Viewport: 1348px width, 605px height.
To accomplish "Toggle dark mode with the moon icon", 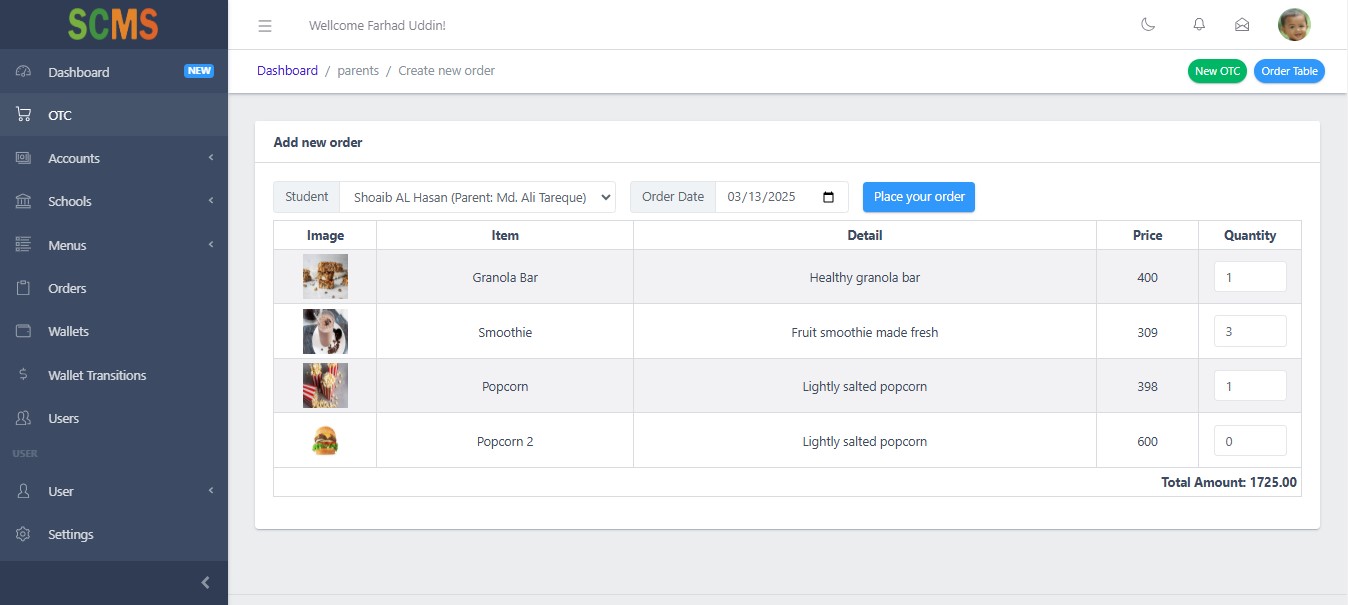I will click(1148, 25).
